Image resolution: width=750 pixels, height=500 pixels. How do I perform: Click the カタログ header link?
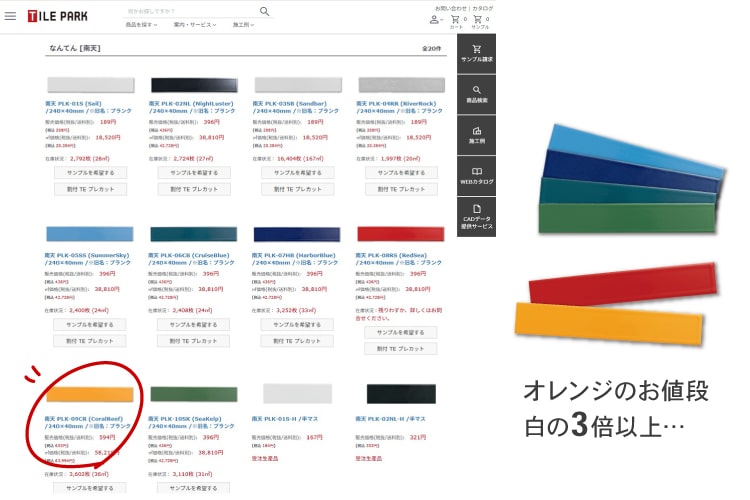pyautogui.click(x=483, y=8)
